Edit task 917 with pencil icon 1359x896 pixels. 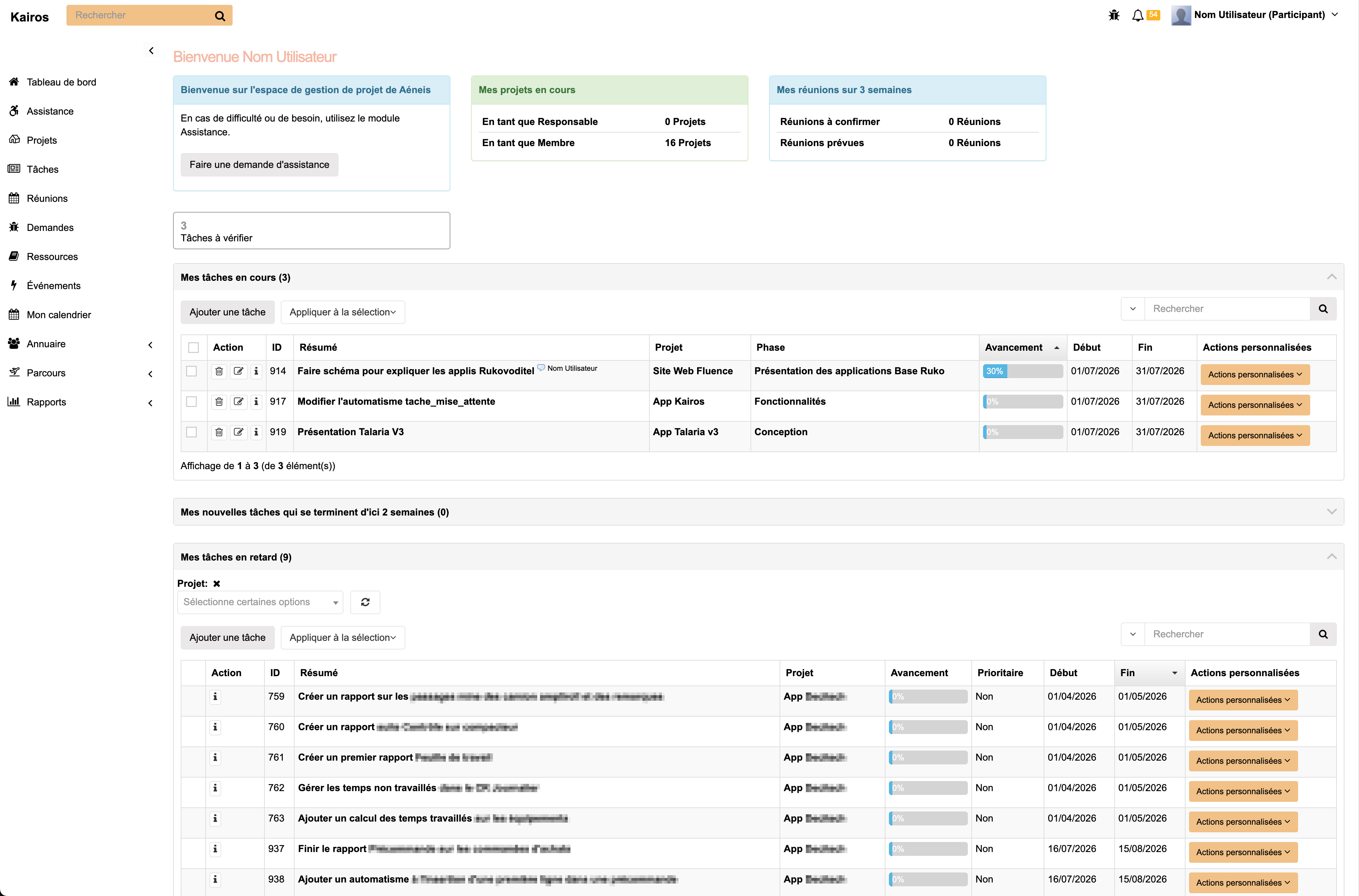point(238,402)
